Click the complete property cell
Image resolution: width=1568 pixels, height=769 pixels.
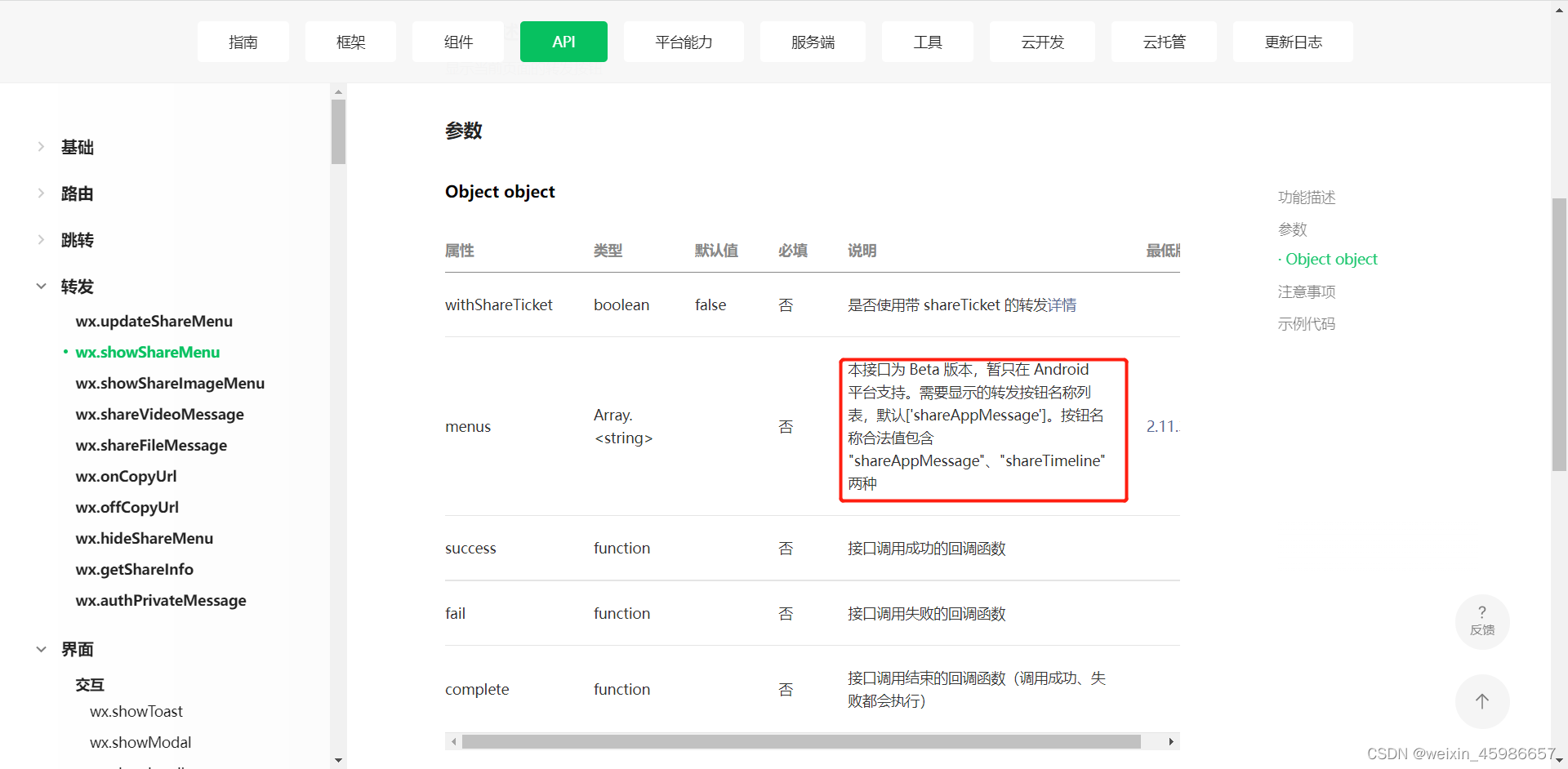(x=477, y=689)
